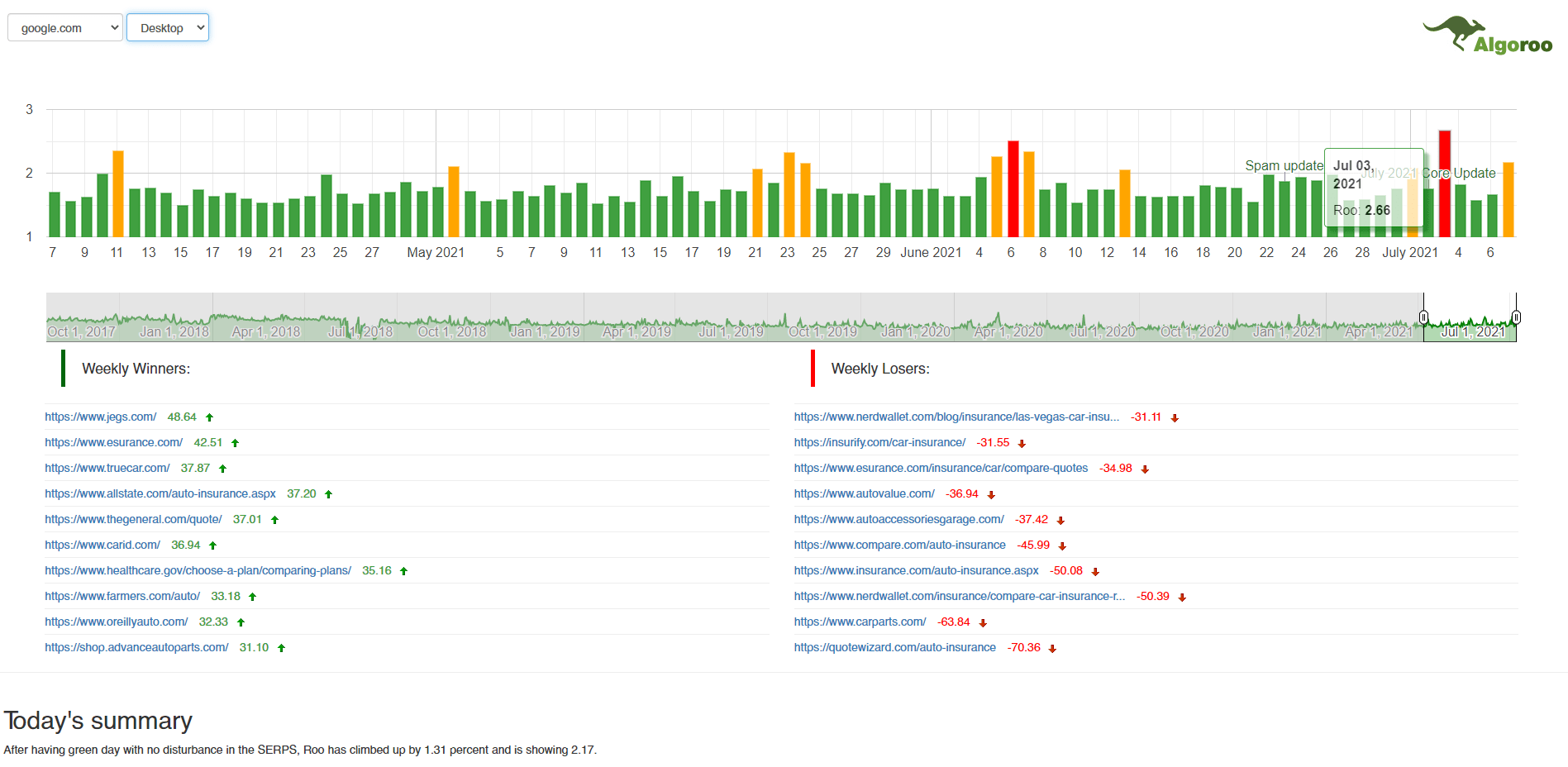Open the insurance.com auto-insurance.aspx link
Image resolution: width=1568 pixels, height=767 pixels.
pos(917,570)
